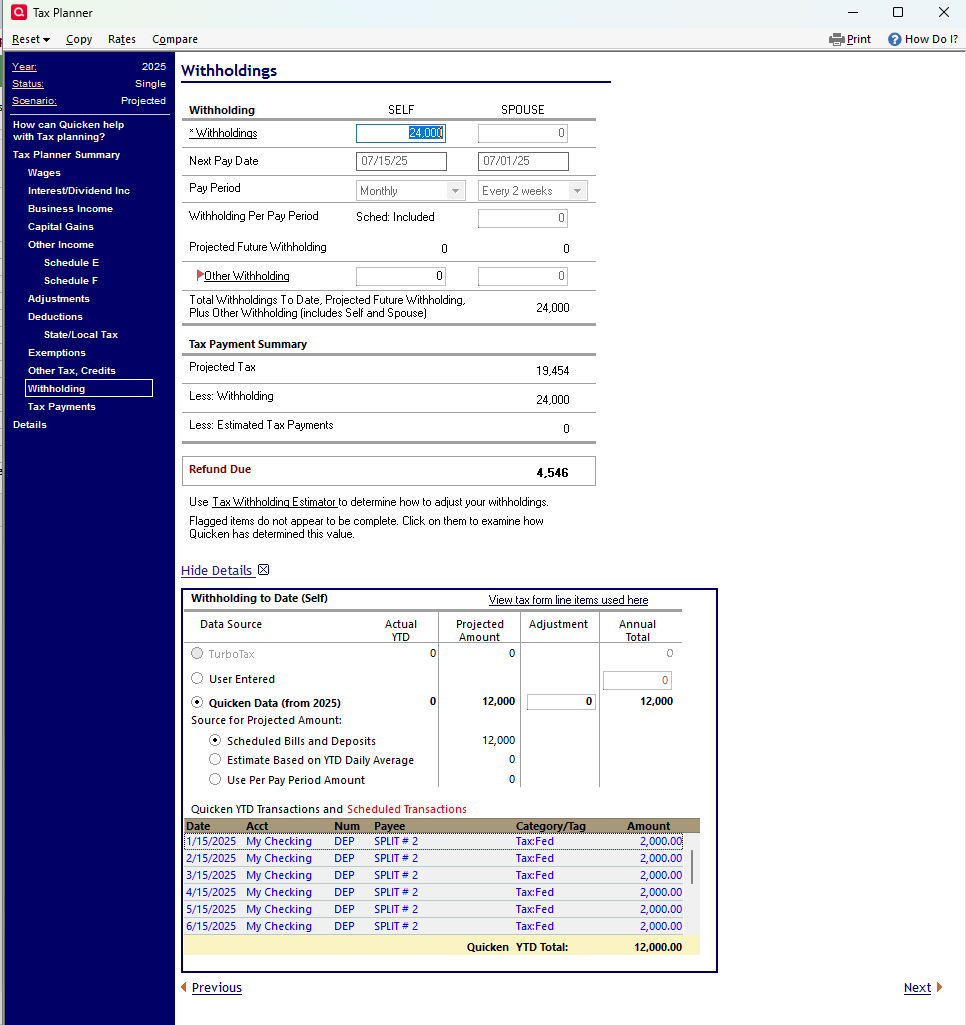Open How can Quicken help with Tax planning
Viewport: 966px width, 1025px height.
pos(68,130)
